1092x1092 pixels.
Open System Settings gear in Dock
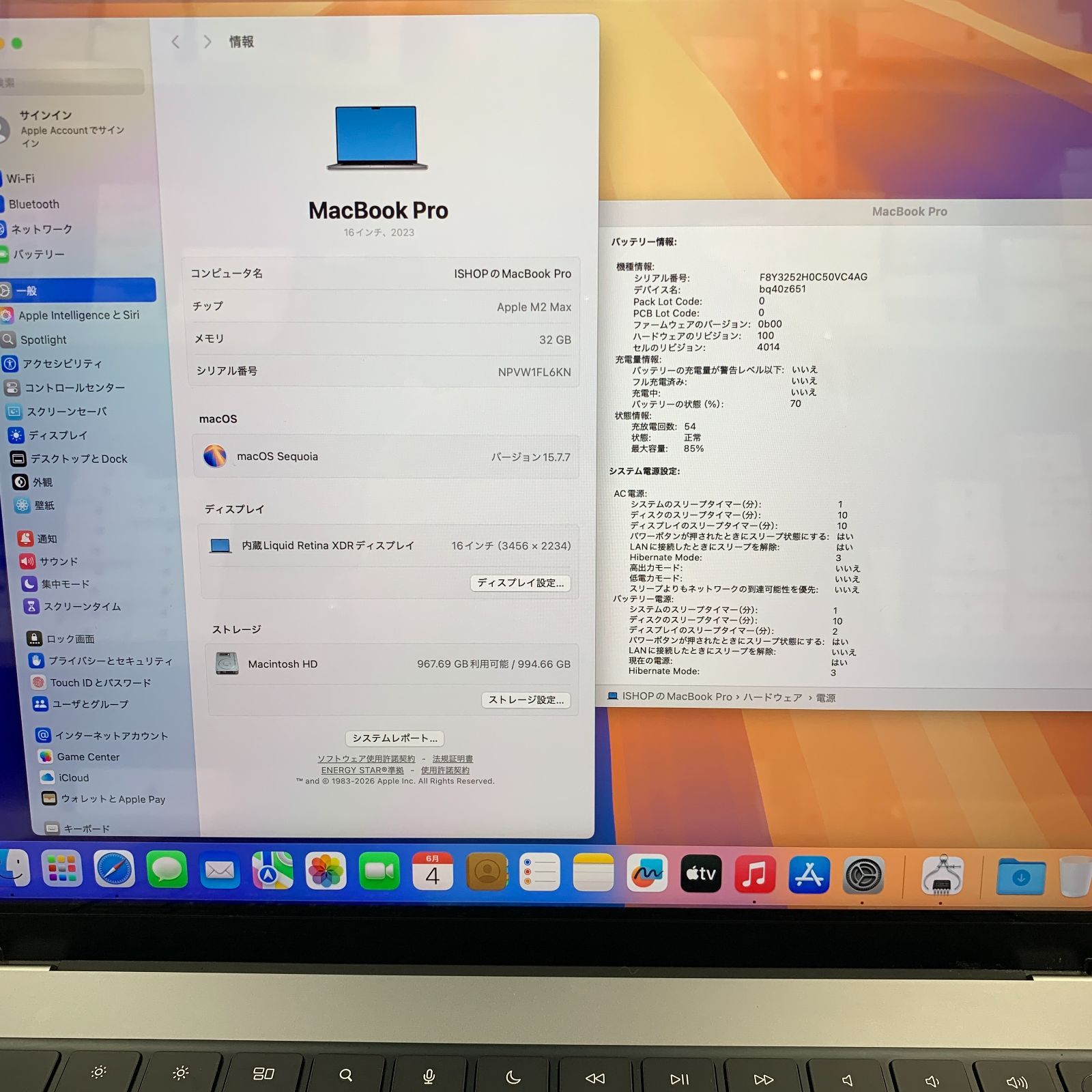point(864,876)
